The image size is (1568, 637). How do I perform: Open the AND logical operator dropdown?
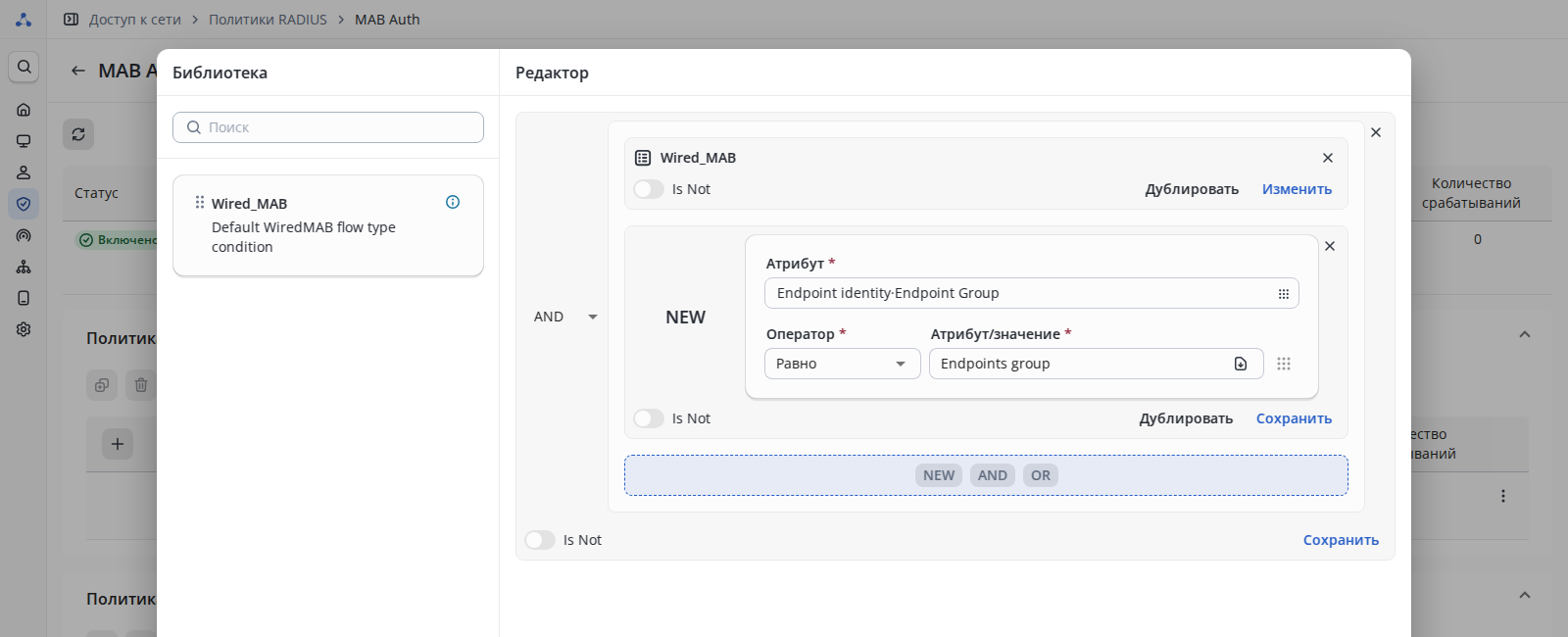pos(565,317)
